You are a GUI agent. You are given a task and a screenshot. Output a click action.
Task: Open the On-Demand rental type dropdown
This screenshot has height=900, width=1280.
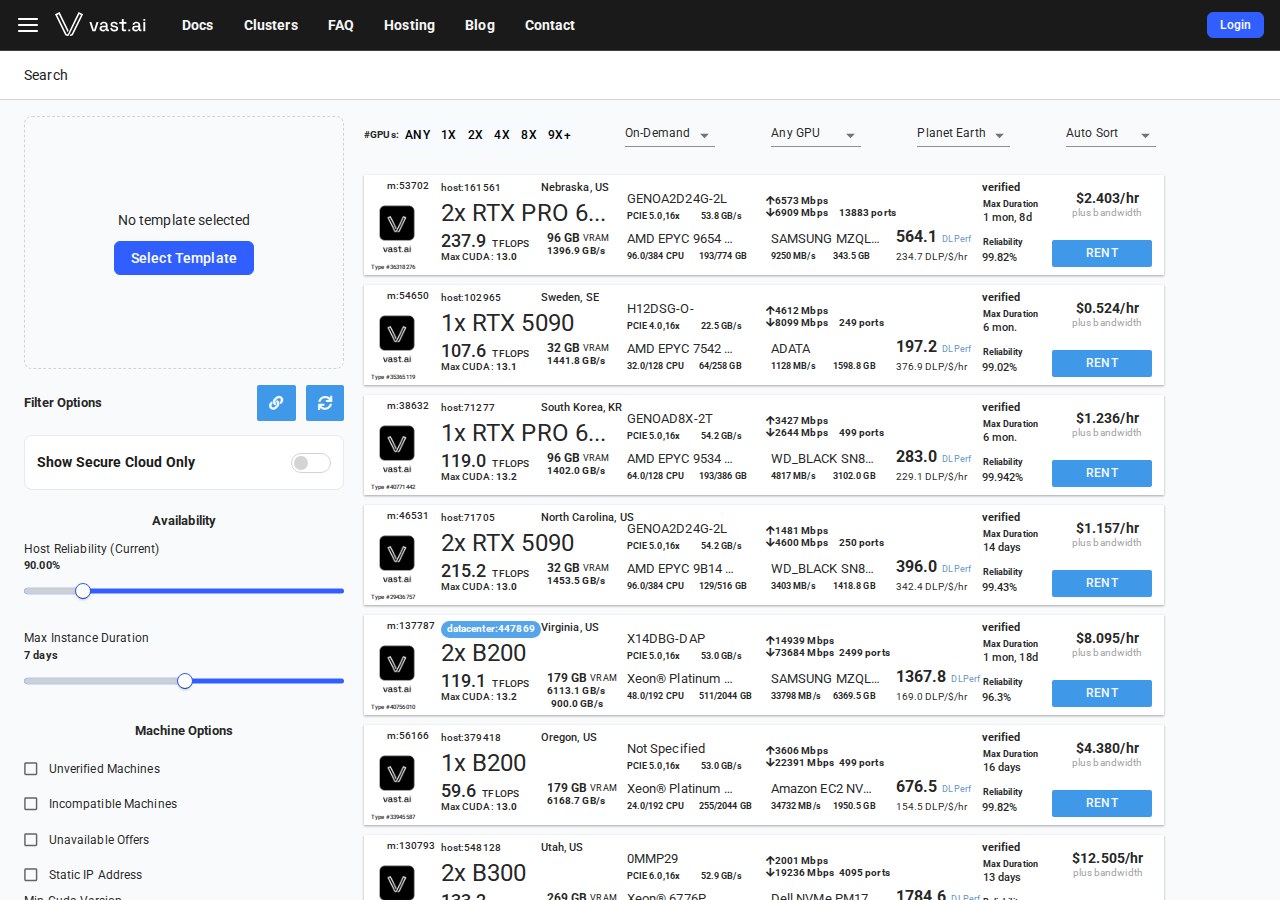tap(670, 134)
